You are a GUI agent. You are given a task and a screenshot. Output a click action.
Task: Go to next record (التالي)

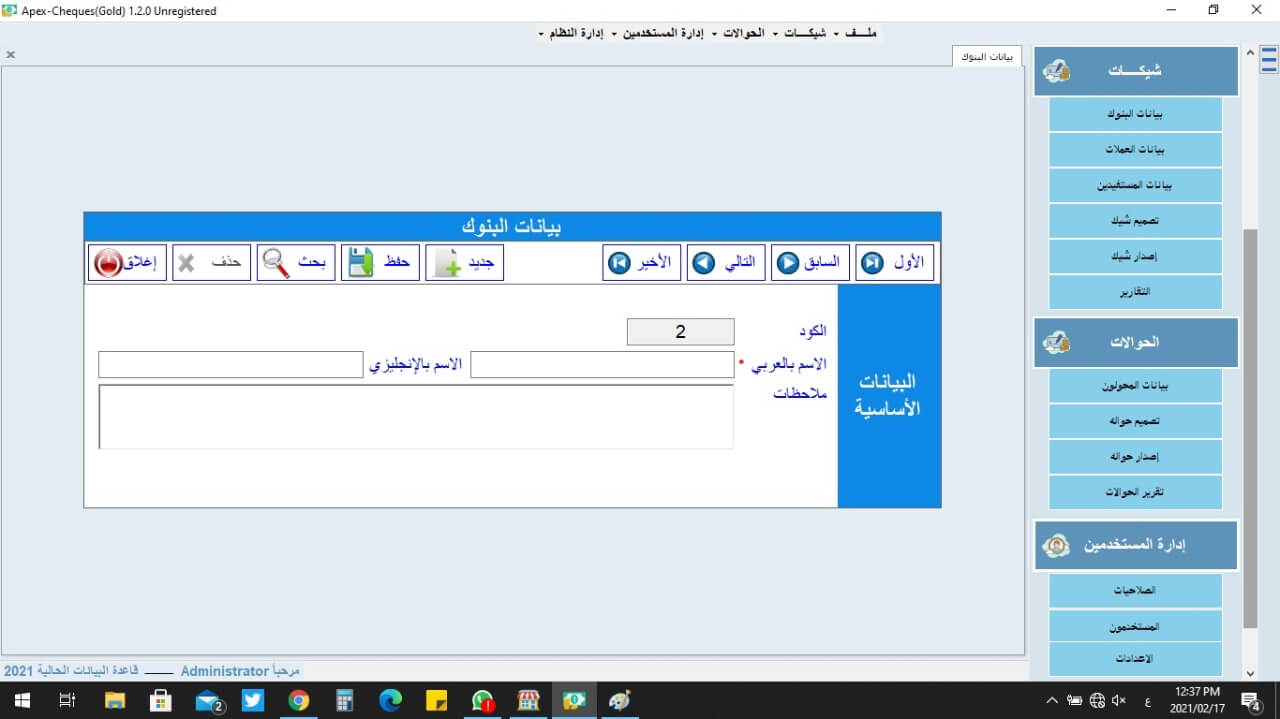(726, 263)
